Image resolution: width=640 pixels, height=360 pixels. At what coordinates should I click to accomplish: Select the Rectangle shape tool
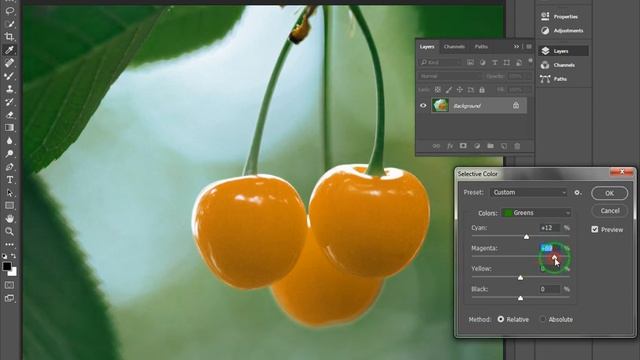[9, 205]
